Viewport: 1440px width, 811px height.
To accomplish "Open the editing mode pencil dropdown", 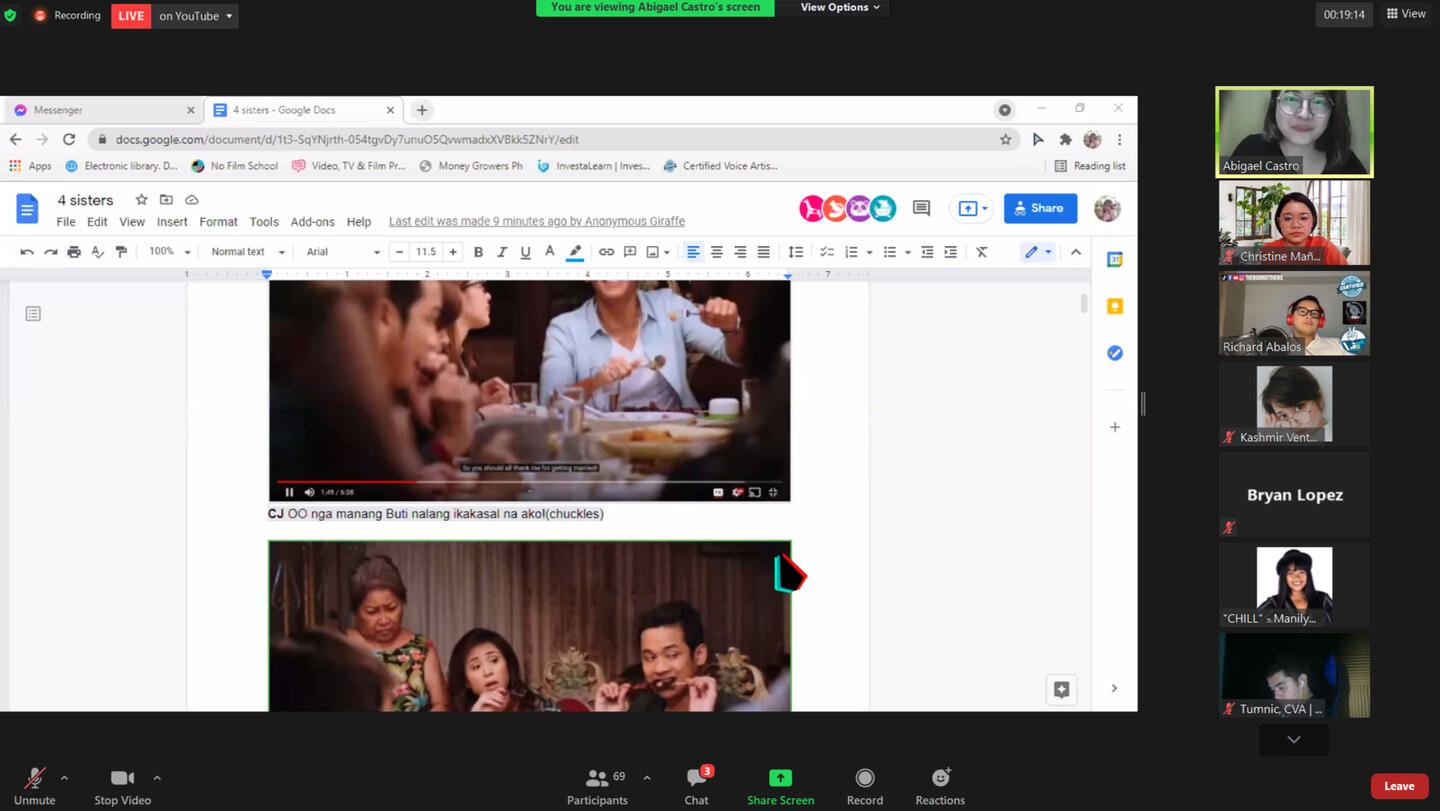I will (1038, 252).
